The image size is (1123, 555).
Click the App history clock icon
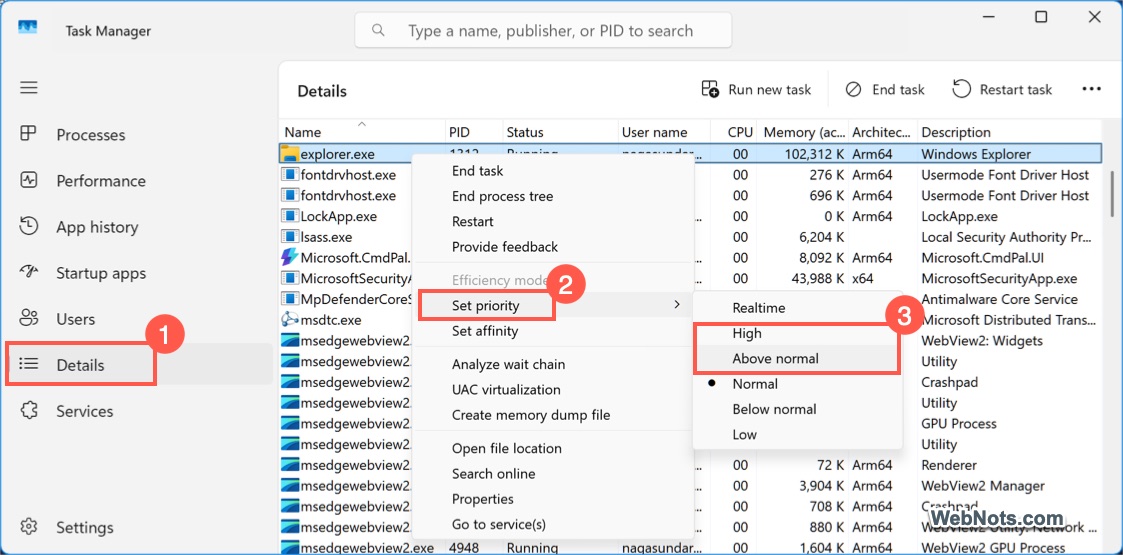pos(28,226)
